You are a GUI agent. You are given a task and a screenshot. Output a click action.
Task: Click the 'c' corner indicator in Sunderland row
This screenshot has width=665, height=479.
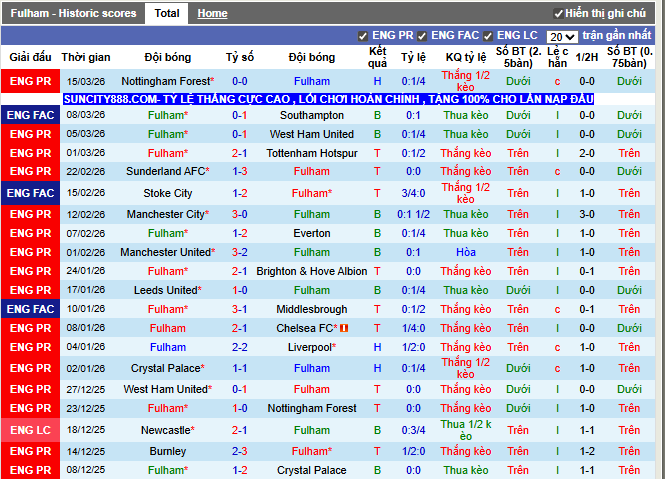[557, 172]
